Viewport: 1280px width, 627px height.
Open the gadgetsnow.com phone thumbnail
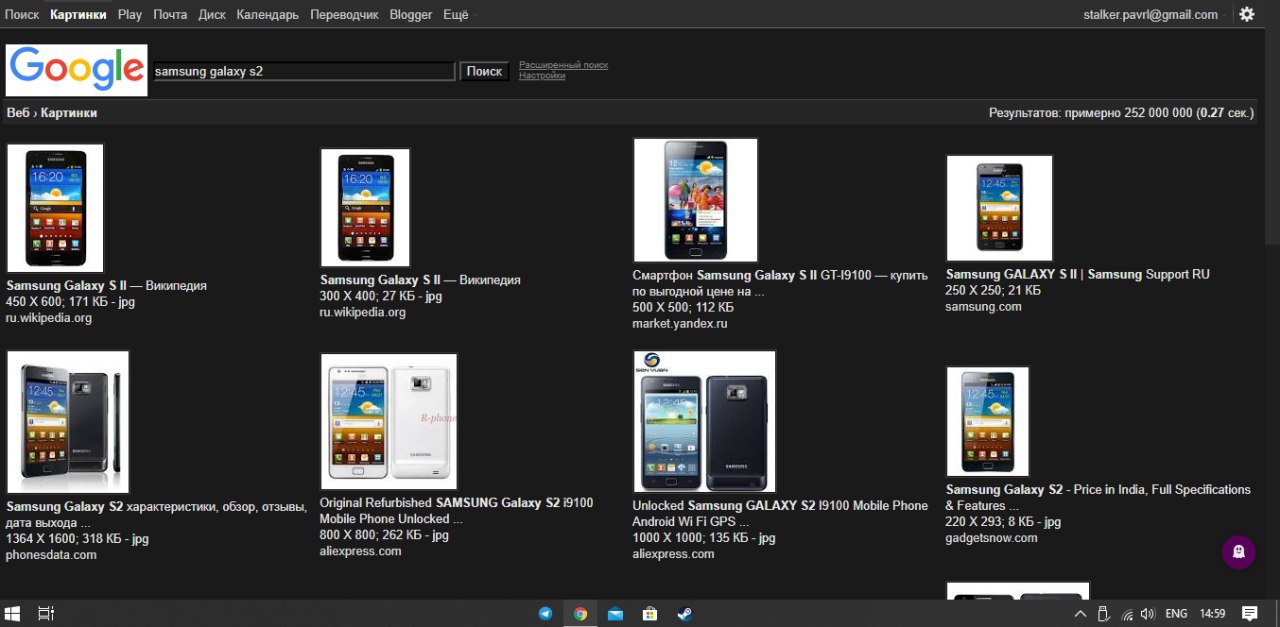[x=988, y=422]
